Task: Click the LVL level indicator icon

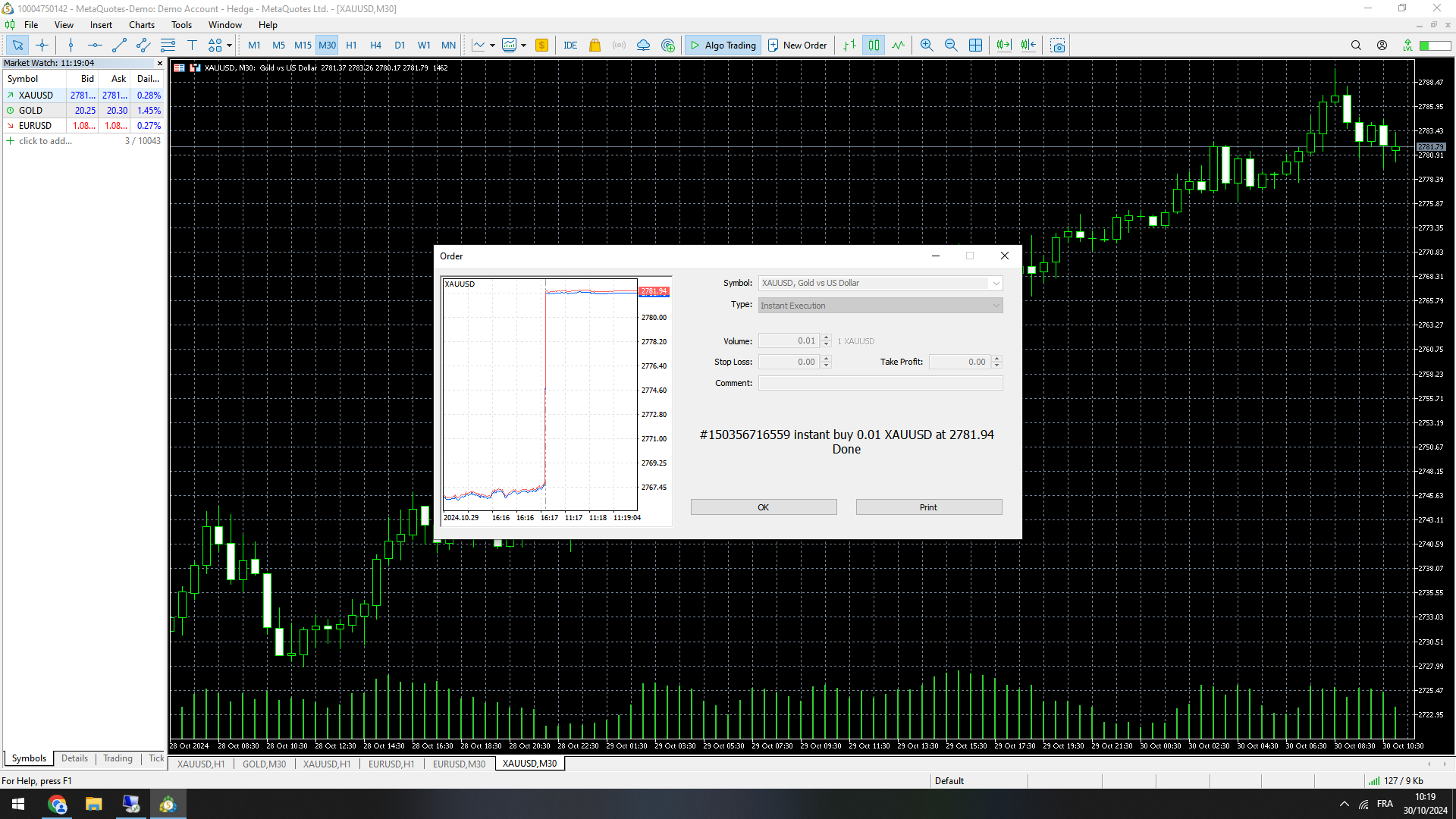Action: point(1407,45)
